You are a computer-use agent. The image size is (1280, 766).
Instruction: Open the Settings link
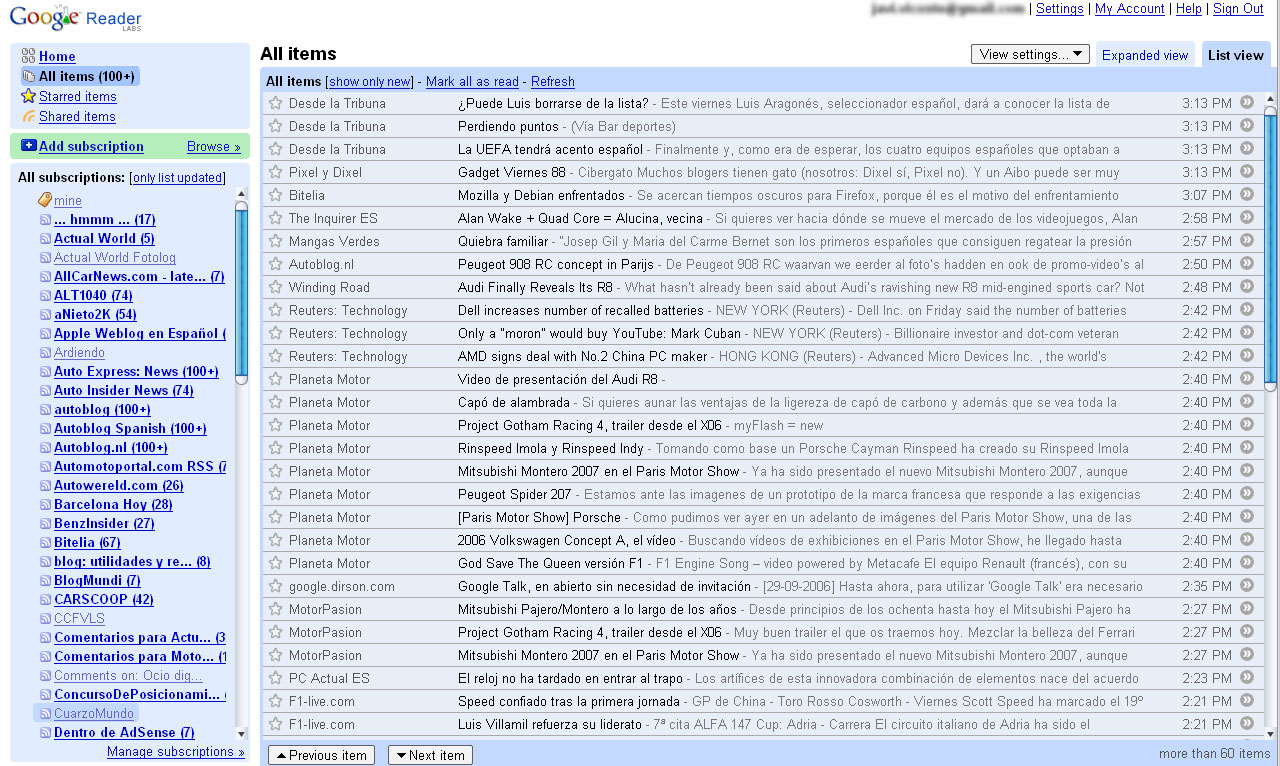click(x=1060, y=9)
